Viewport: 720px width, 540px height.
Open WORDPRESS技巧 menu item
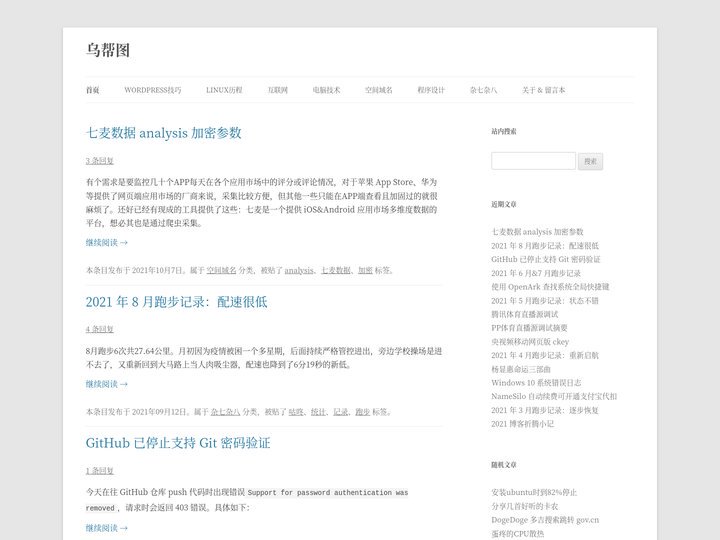click(152, 90)
